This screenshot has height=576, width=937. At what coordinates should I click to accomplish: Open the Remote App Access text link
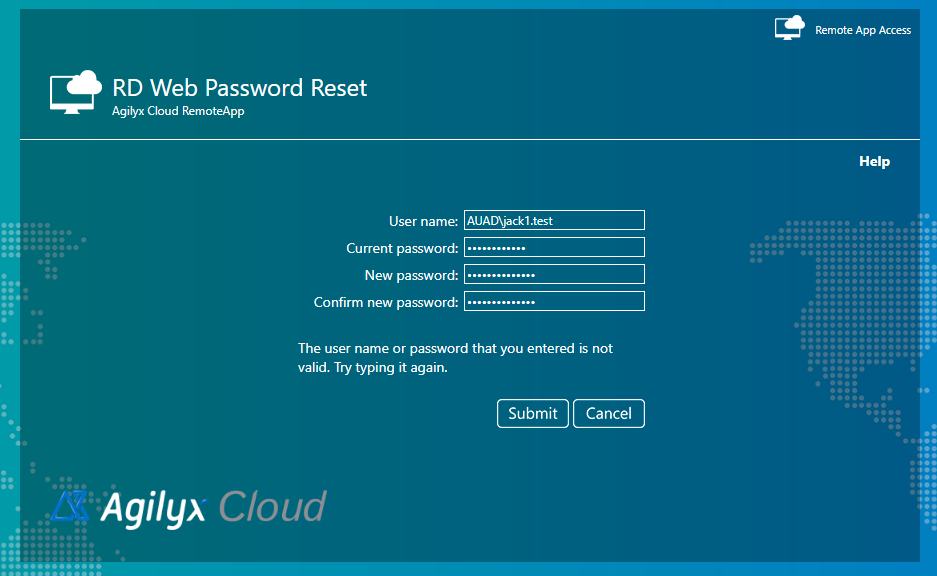(863, 30)
